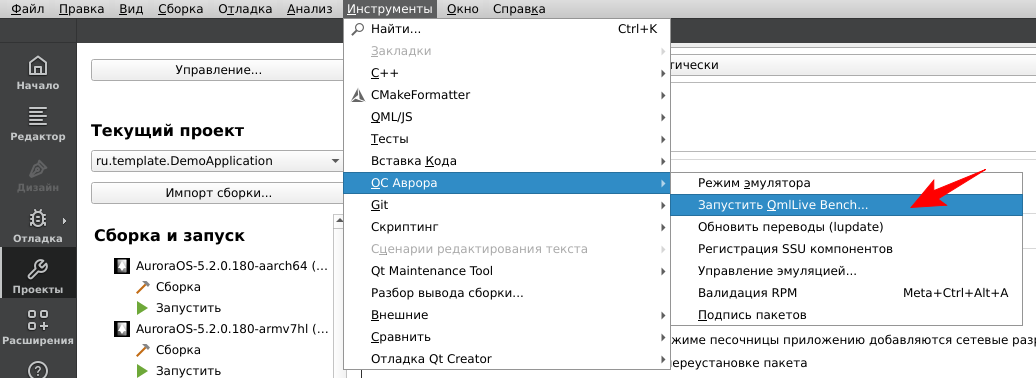Click the CMakeFormatter triangle icon
Viewport: 1036px width, 378px height.
[357, 95]
